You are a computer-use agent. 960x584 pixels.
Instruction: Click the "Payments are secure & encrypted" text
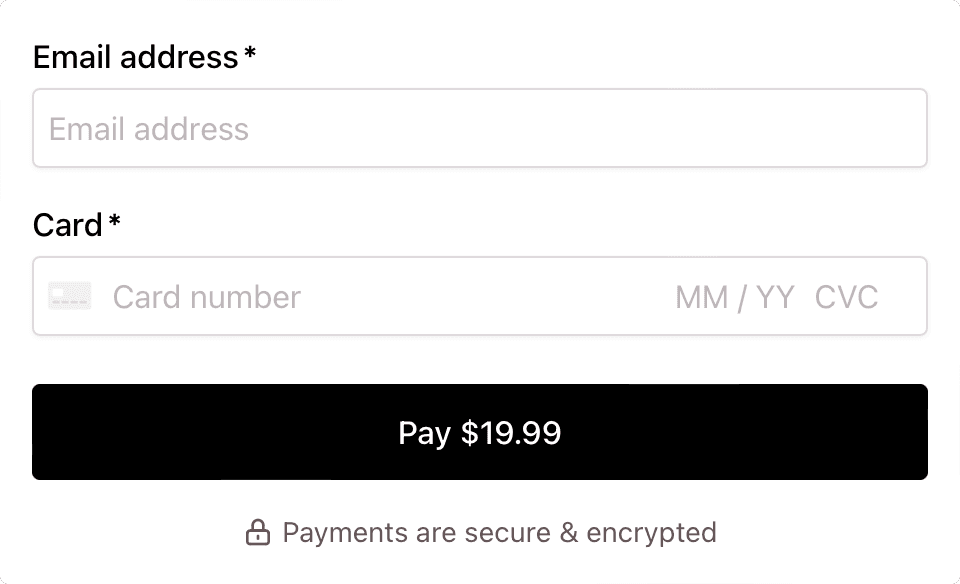[x=499, y=532]
